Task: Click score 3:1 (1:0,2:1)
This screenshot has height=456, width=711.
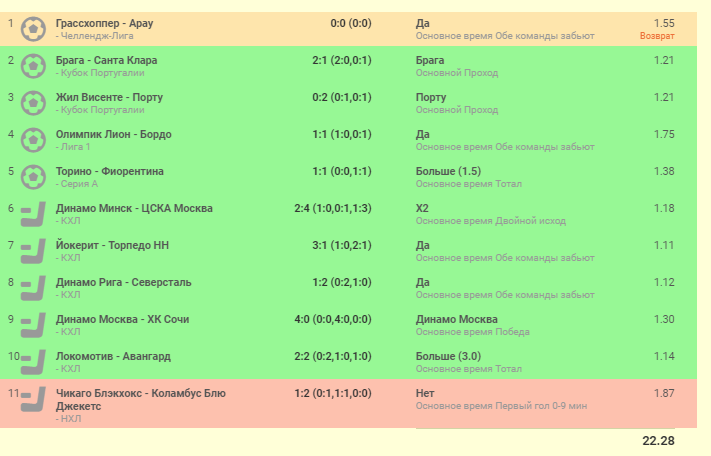Action: tap(342, 245)
